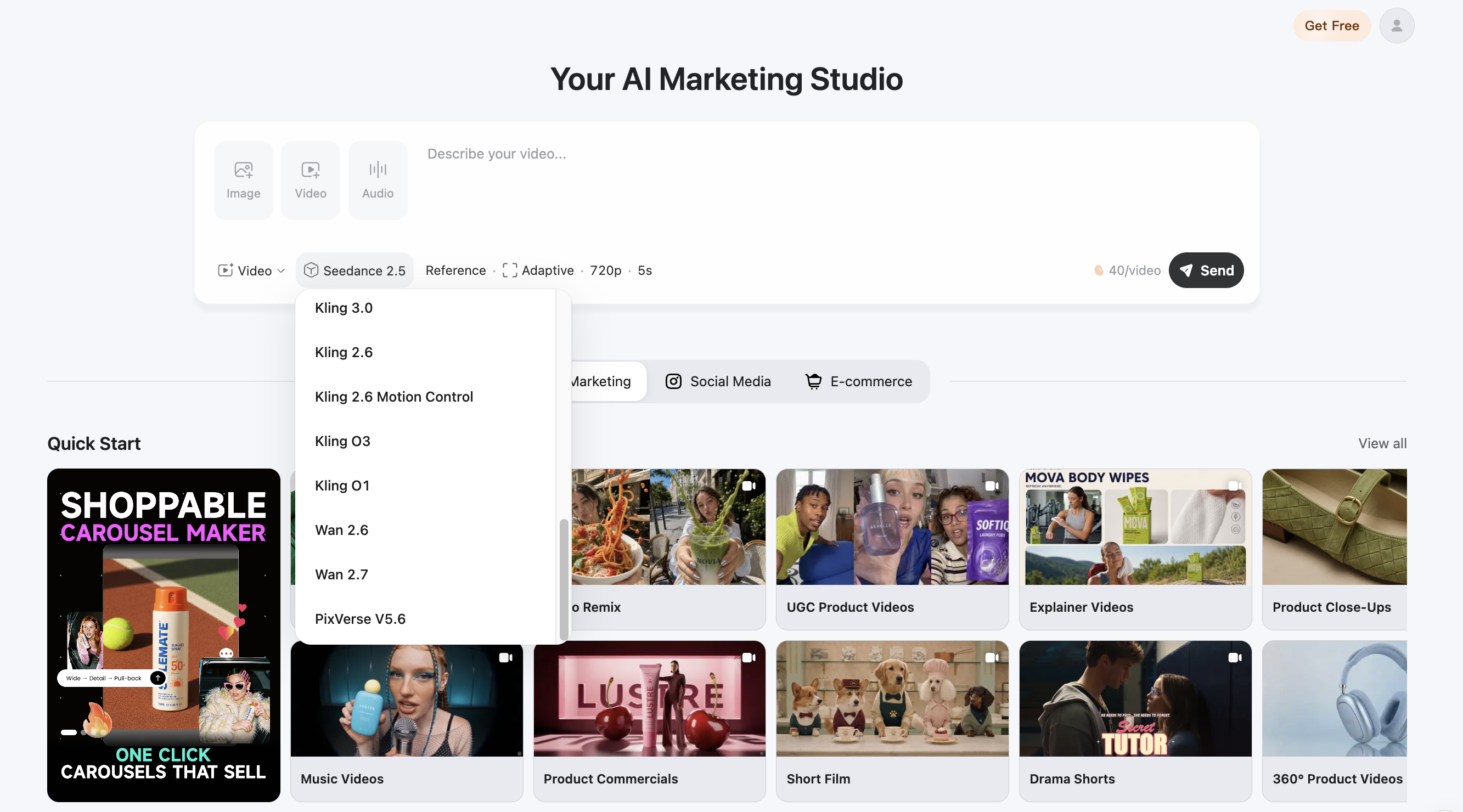Screen dimensions: 1463x812
Task: Click the camera icon on Drama Shorts card
Action: coord(1235,657)
